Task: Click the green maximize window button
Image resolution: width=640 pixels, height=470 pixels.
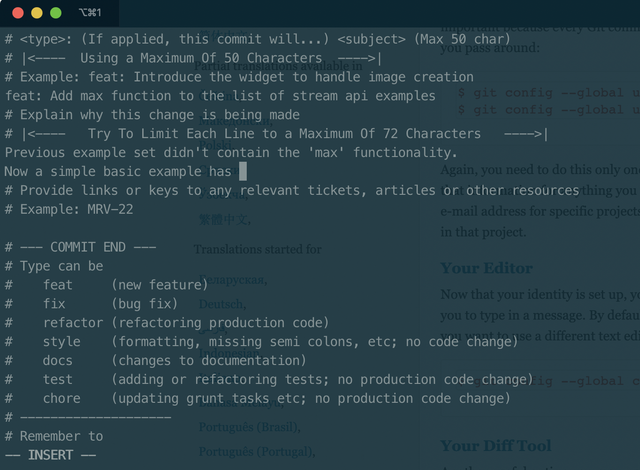Action: coord(56,13)
